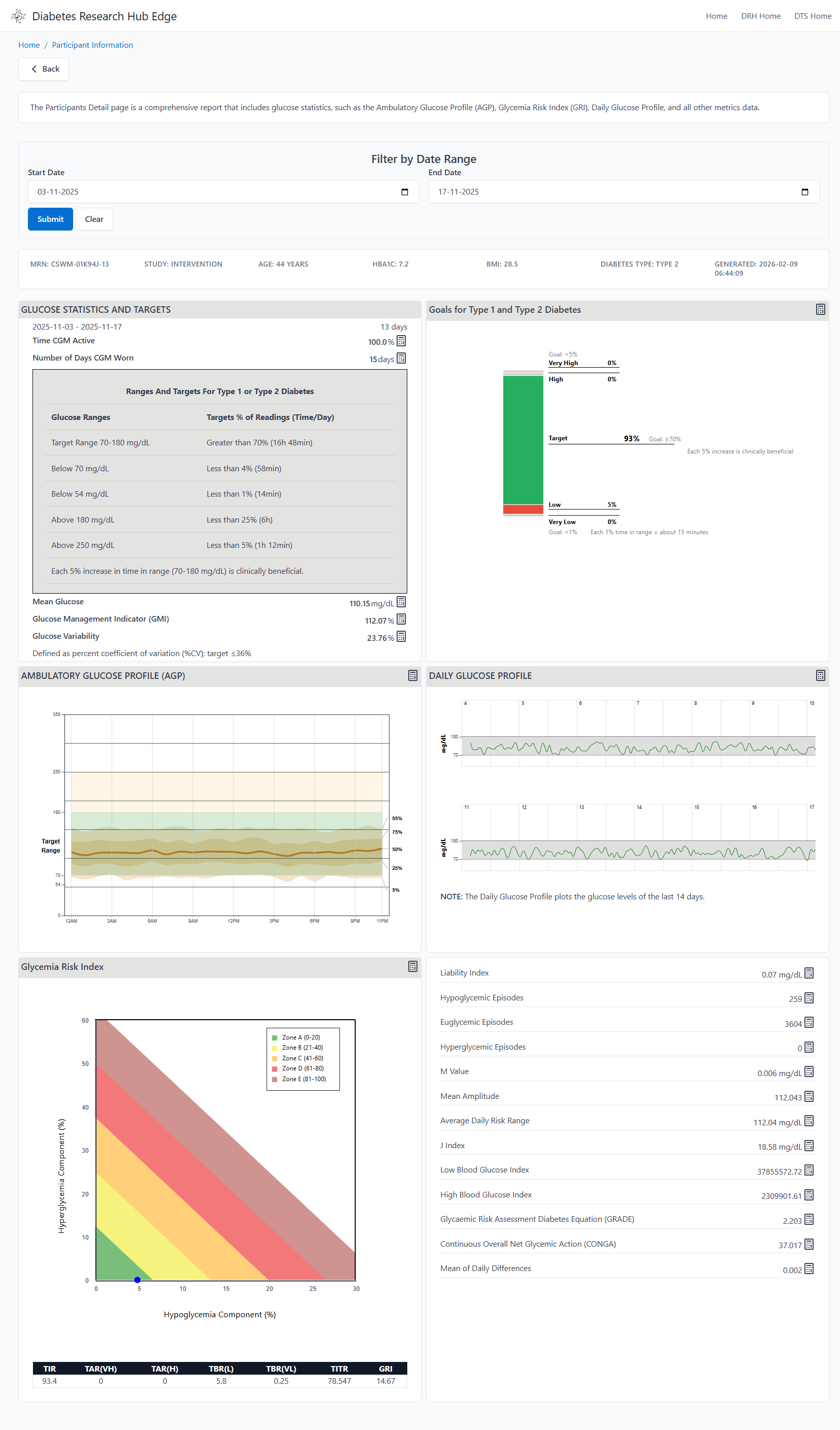The width and height of the screenshot is (840, 1430).
Task: Submit the date range filter
Action: (50, 219)
